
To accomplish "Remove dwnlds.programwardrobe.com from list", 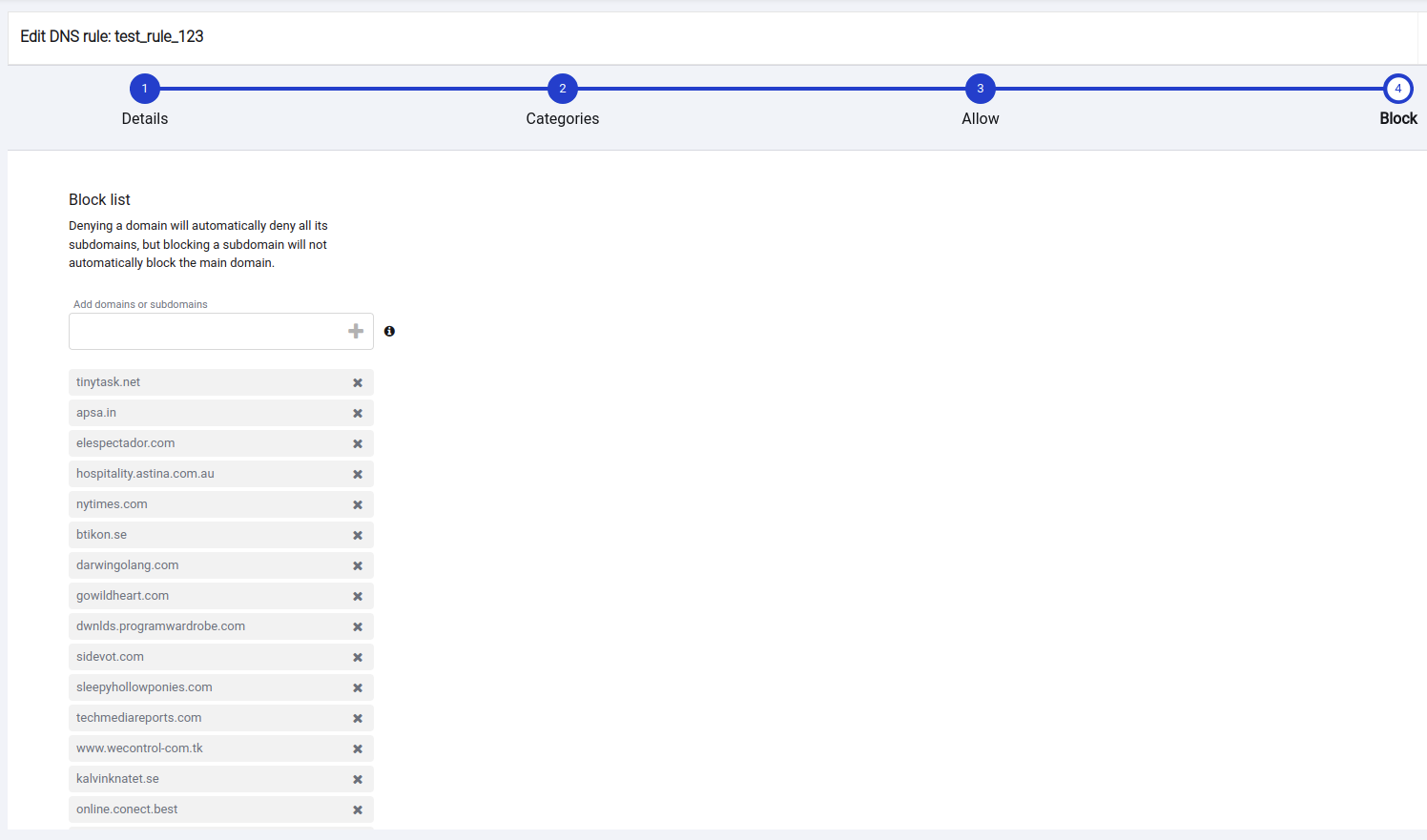I will [x=358, y=626].
